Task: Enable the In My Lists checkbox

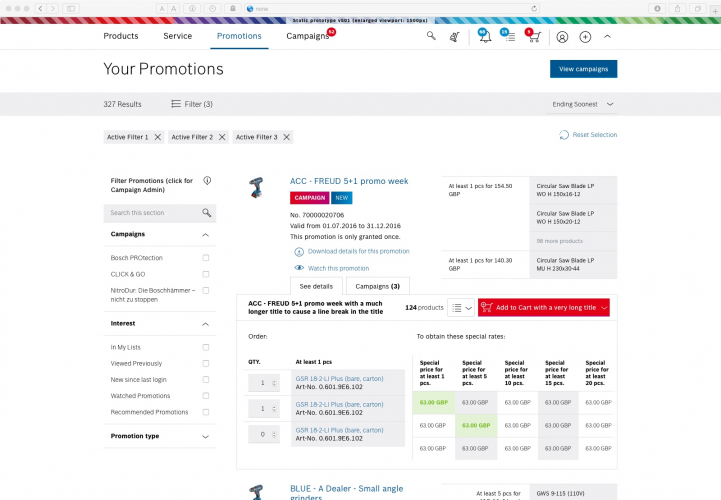Action: click(206, 347)
